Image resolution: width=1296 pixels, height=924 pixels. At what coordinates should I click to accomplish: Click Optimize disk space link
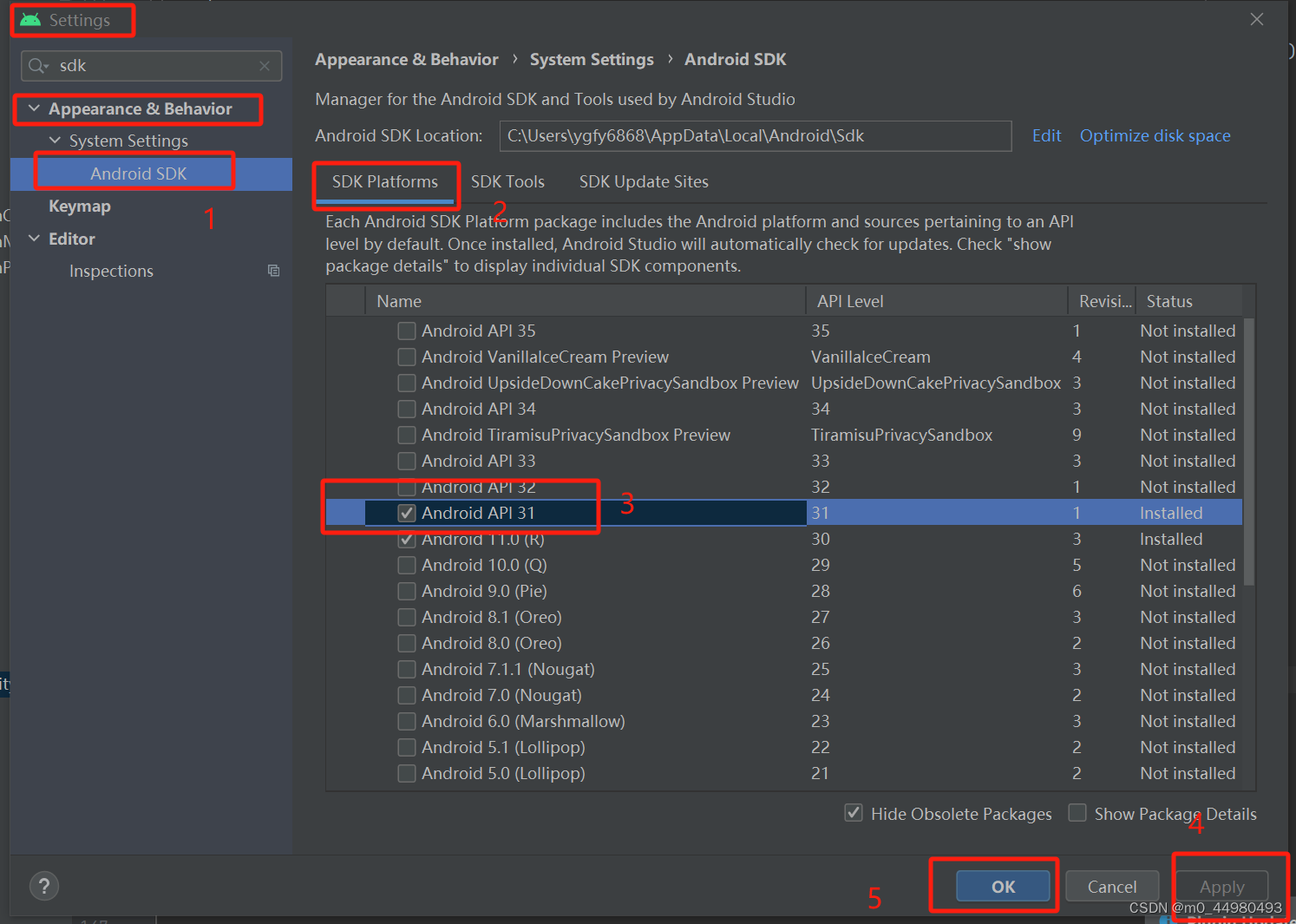pyautogui.click(x=1155, y=136)
